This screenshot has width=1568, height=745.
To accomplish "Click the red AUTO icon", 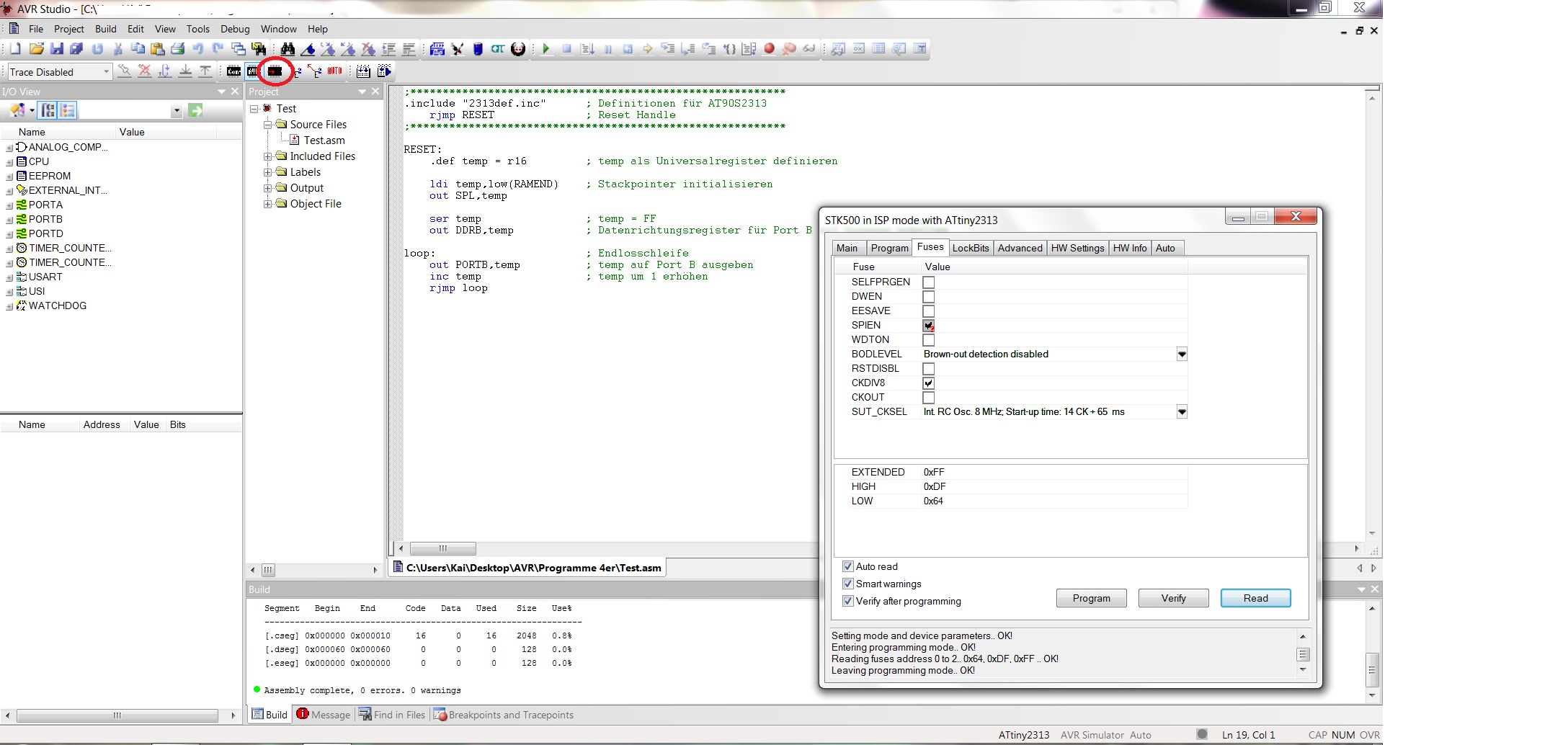I will pos(334,71).
